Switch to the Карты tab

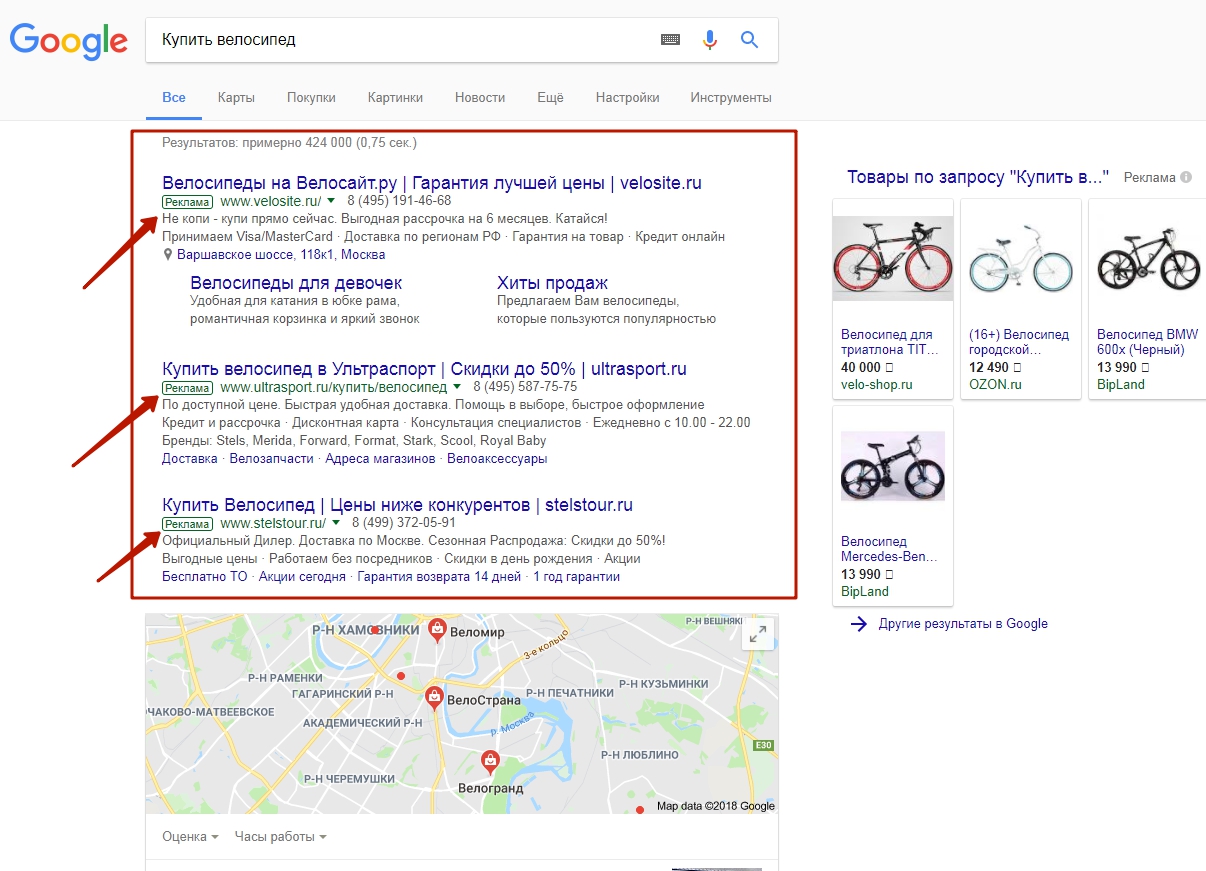(236, 98)
